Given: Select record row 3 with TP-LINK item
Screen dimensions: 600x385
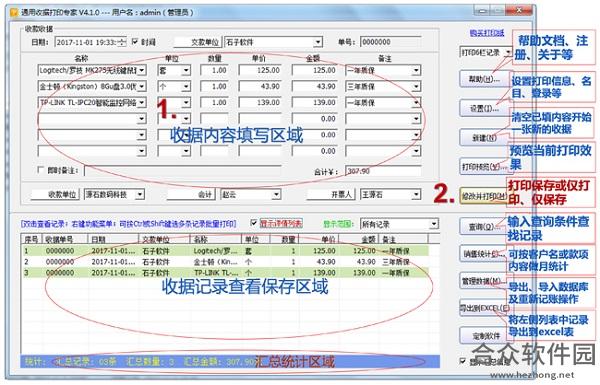Looking at the screenshot, I should coord(225,273).
